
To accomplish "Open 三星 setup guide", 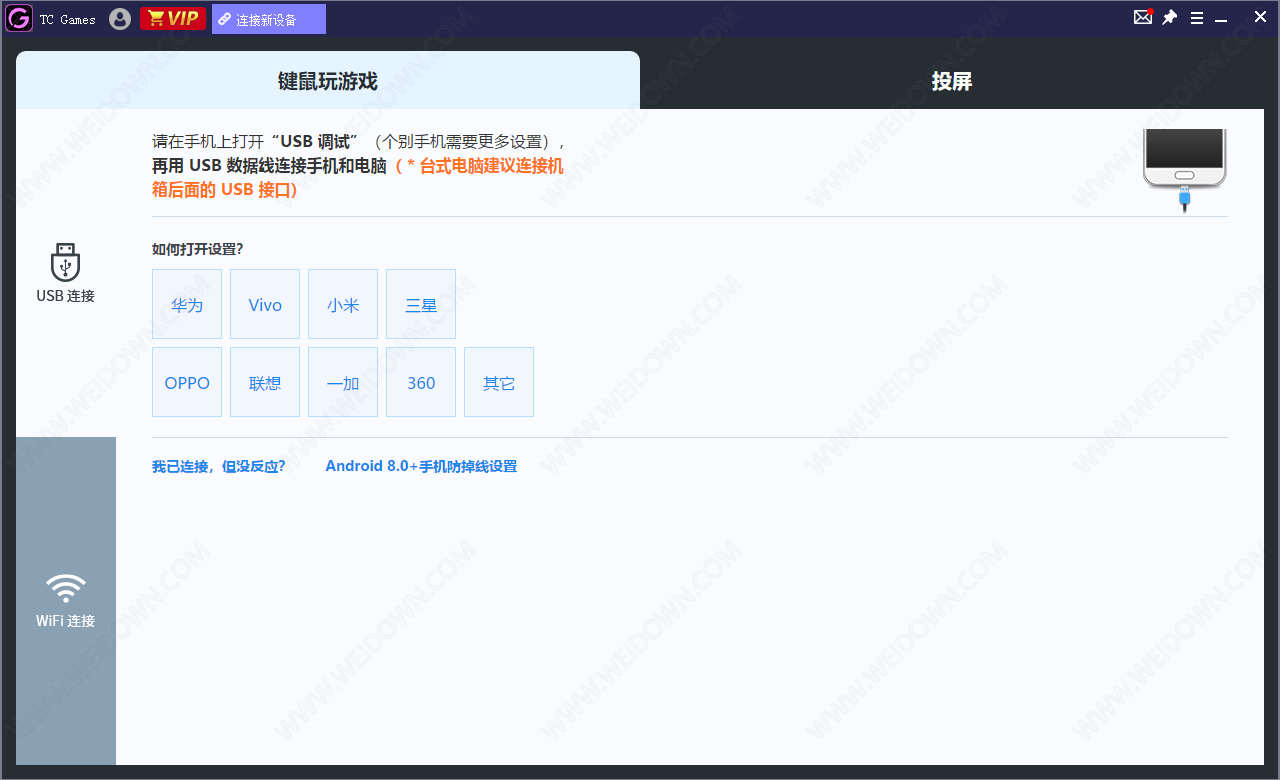I will coord(421,304).
